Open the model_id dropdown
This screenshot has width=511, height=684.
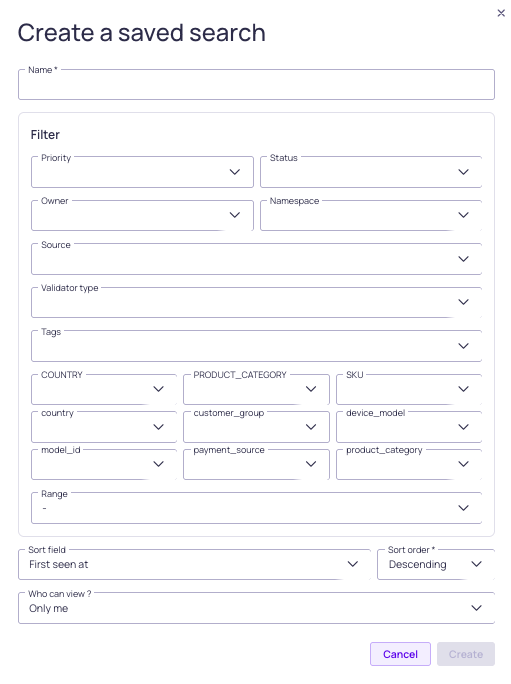(104, 464)
